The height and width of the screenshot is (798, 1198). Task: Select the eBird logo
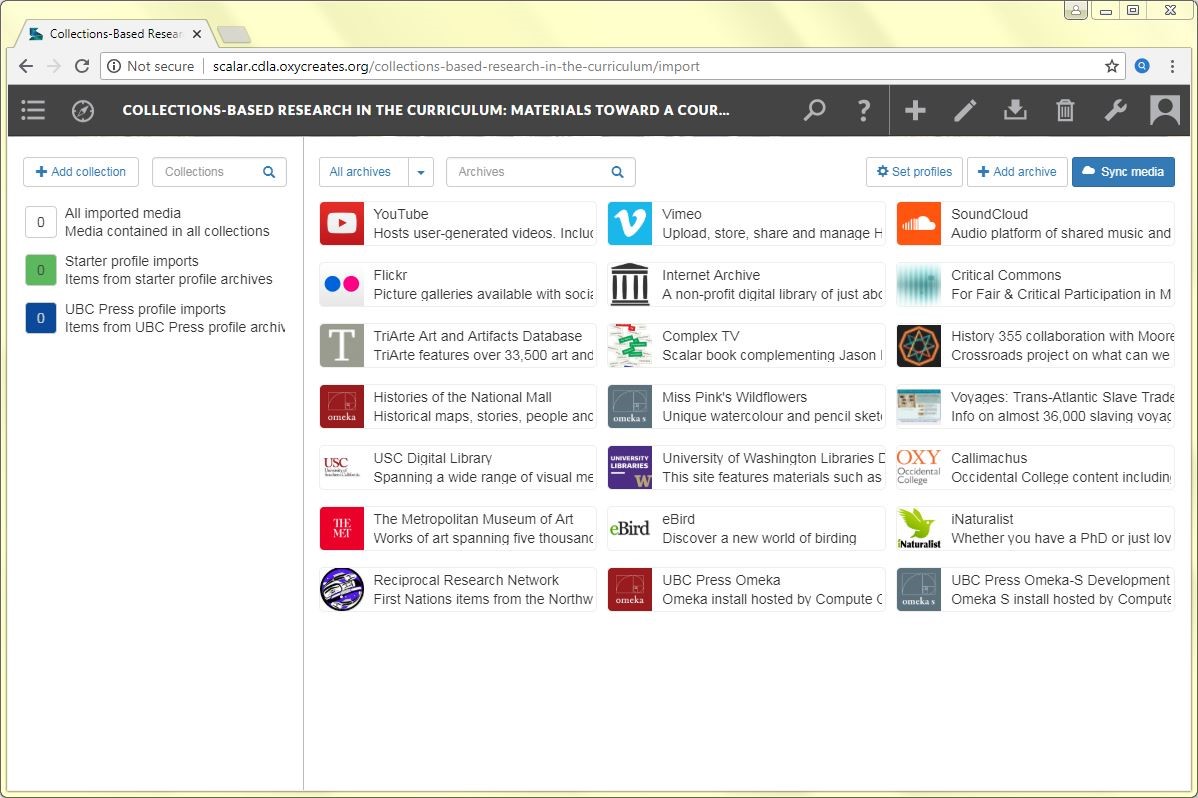[630, 528]
